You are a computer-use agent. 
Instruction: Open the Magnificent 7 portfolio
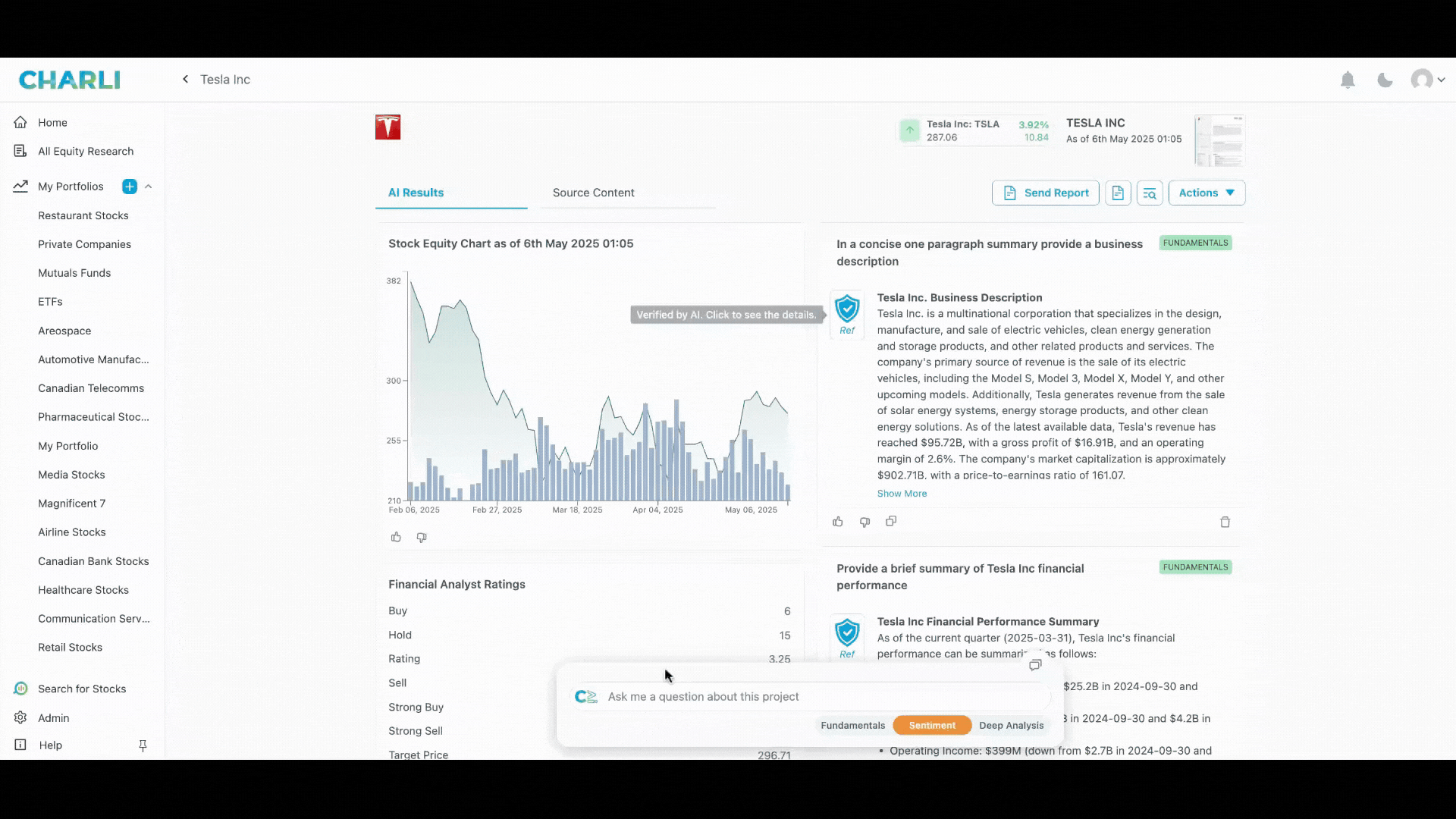click(71, 504)
